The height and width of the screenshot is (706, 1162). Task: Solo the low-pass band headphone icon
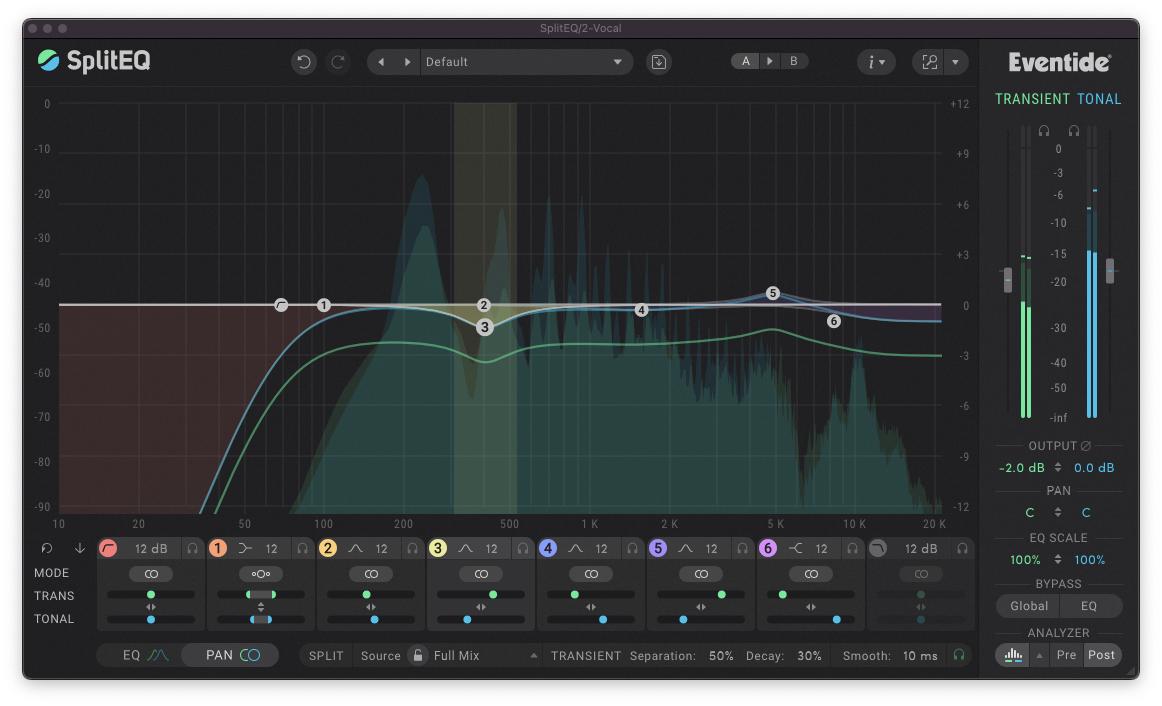963,549
